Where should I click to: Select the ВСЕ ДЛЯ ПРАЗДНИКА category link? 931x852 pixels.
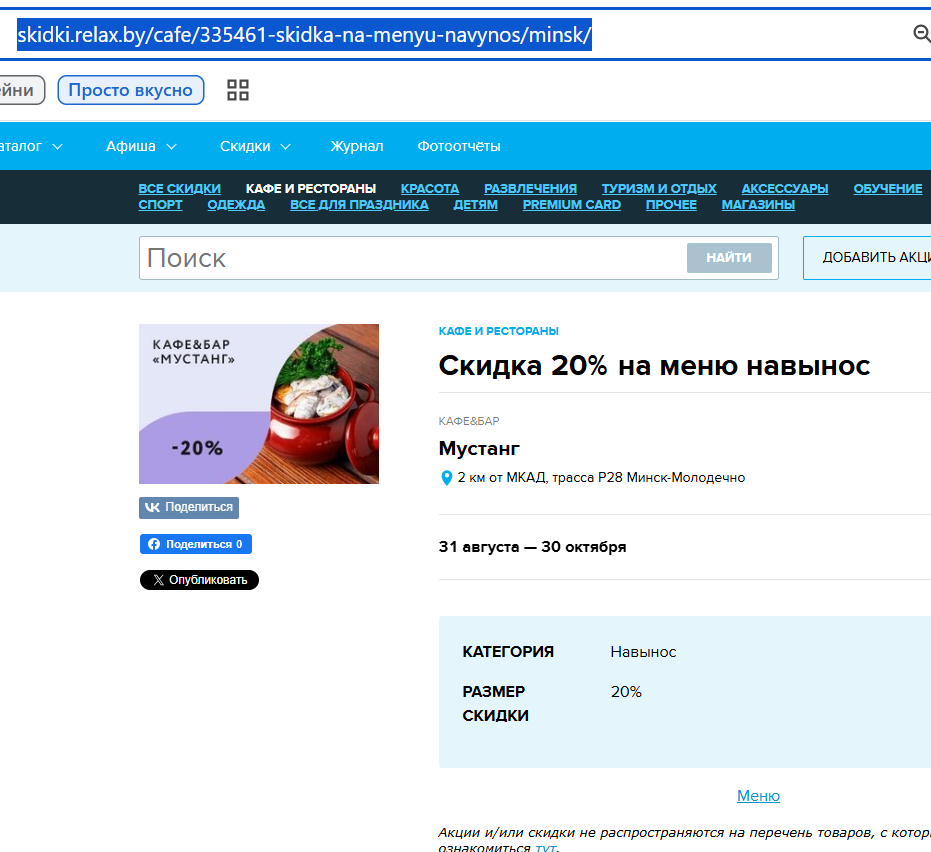pos(359,205)
